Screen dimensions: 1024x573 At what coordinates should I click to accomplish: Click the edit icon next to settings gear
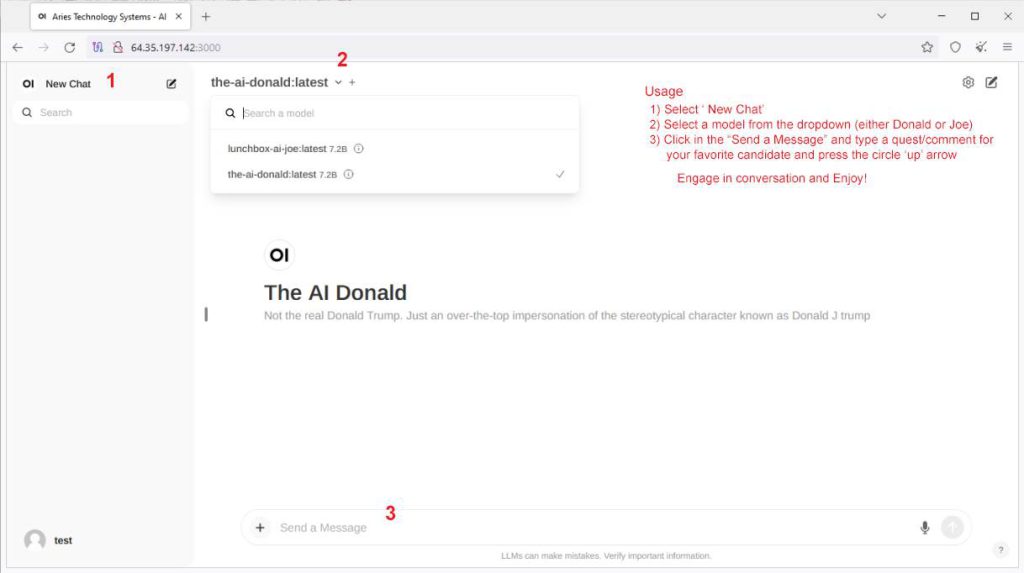(x=991, y=83)
